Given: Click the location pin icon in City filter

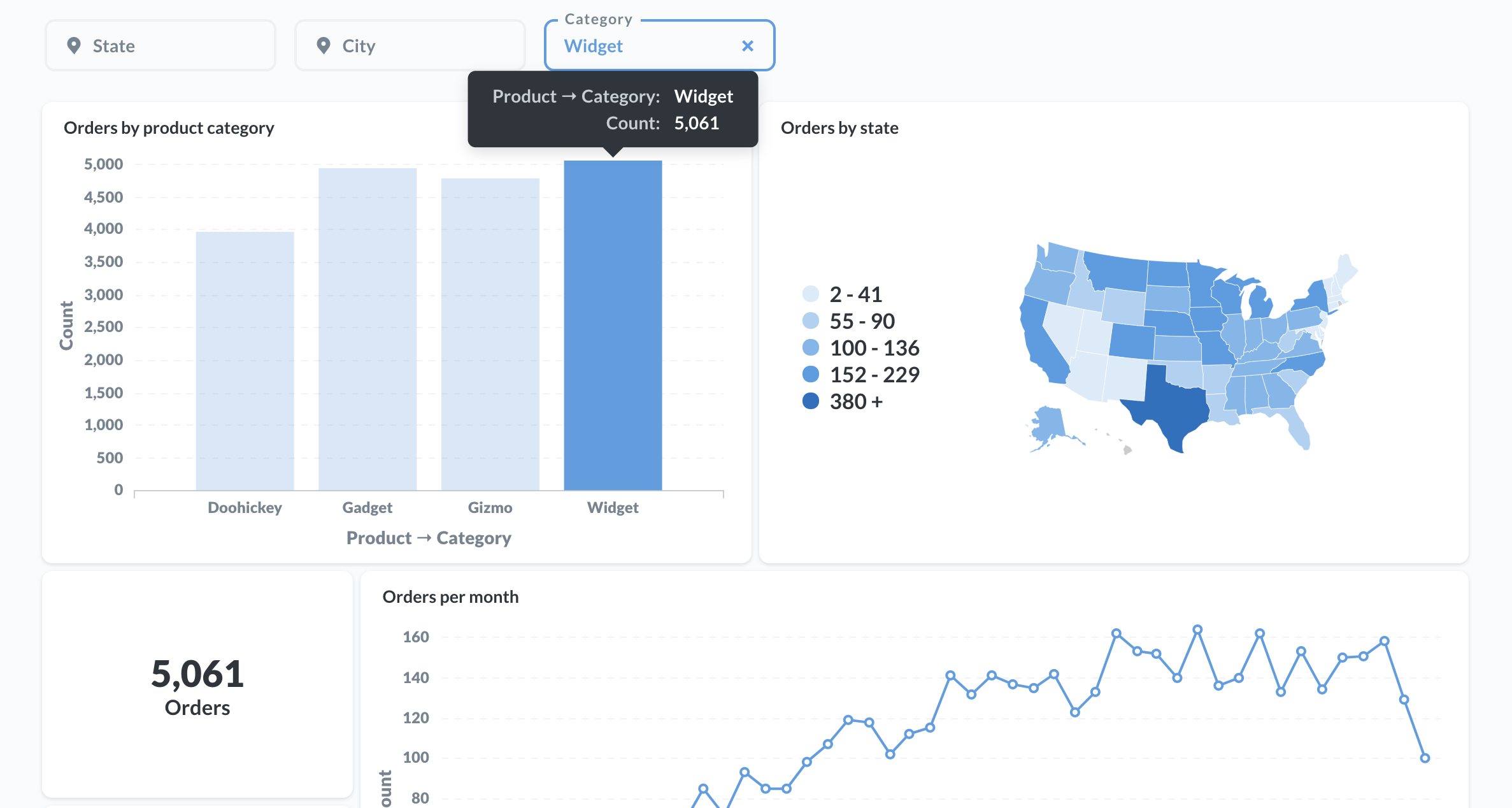Looking at the screenshot, I should click(x=324, y=46).
